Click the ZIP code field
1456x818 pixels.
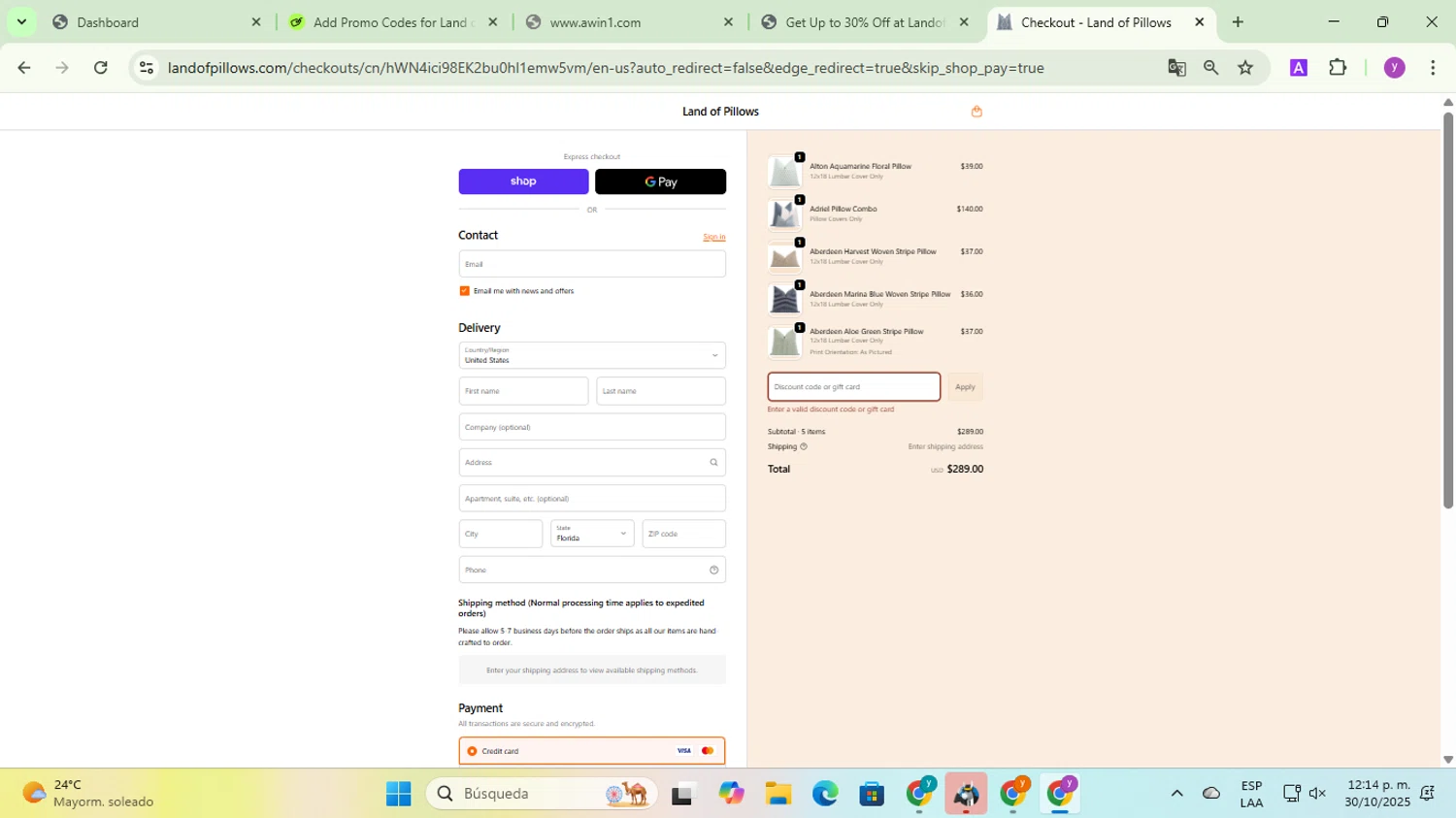point(683,534)
